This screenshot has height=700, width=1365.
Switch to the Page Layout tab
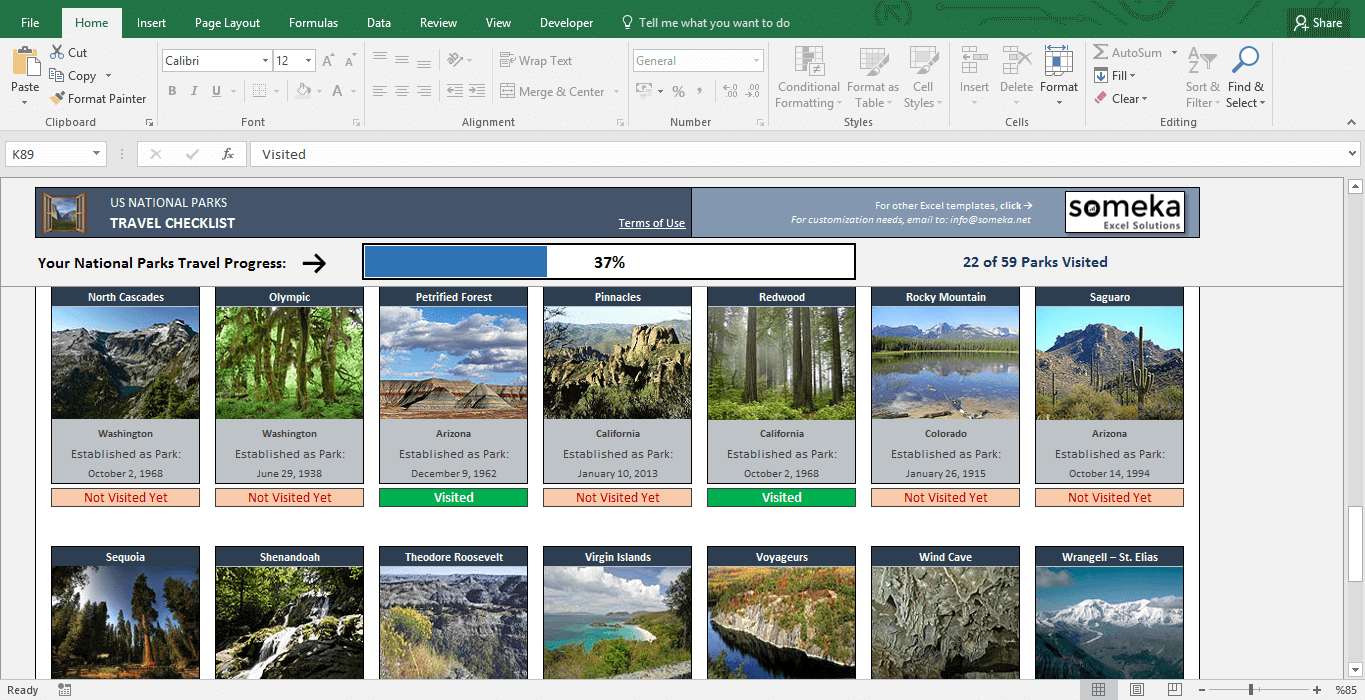tap(227, 23)
